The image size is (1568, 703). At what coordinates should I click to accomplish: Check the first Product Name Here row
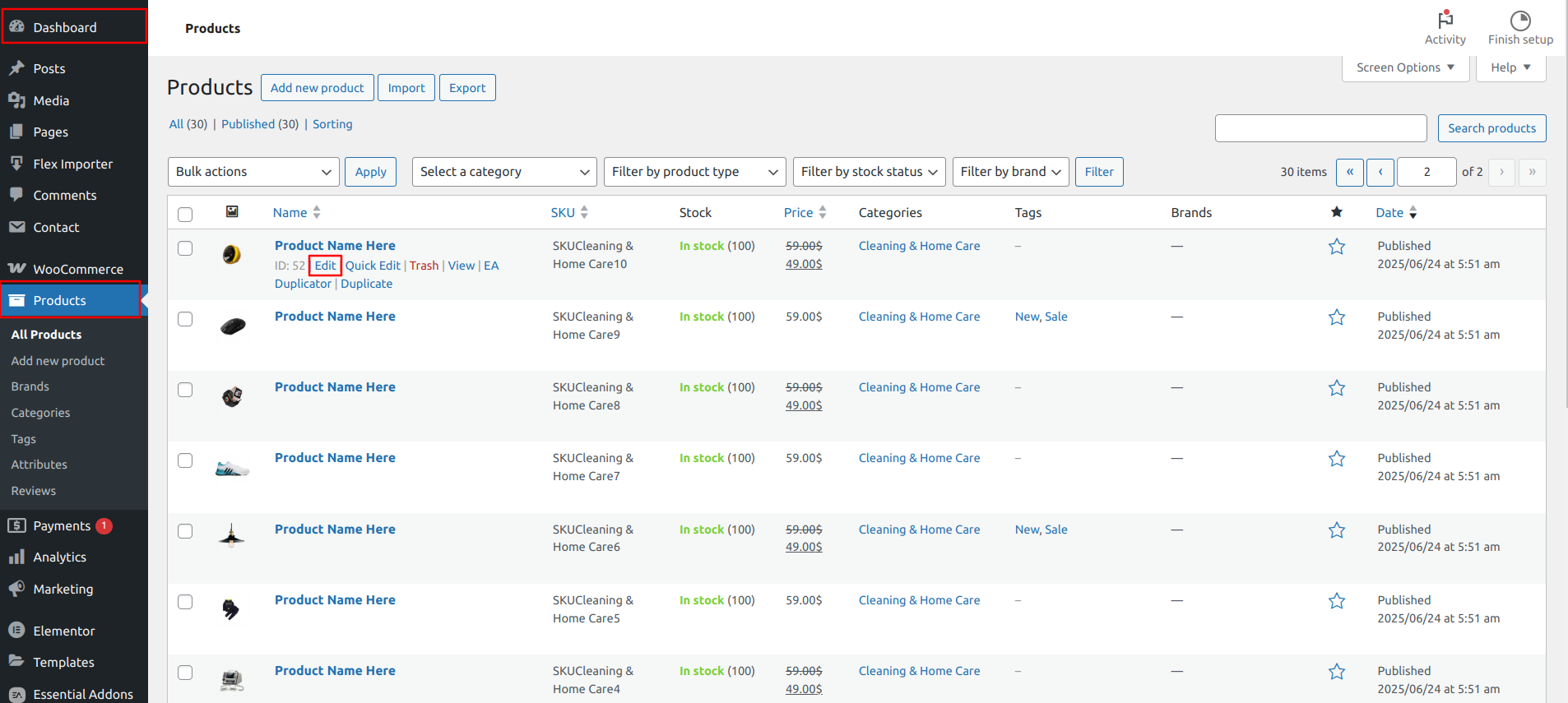point(185,248)
